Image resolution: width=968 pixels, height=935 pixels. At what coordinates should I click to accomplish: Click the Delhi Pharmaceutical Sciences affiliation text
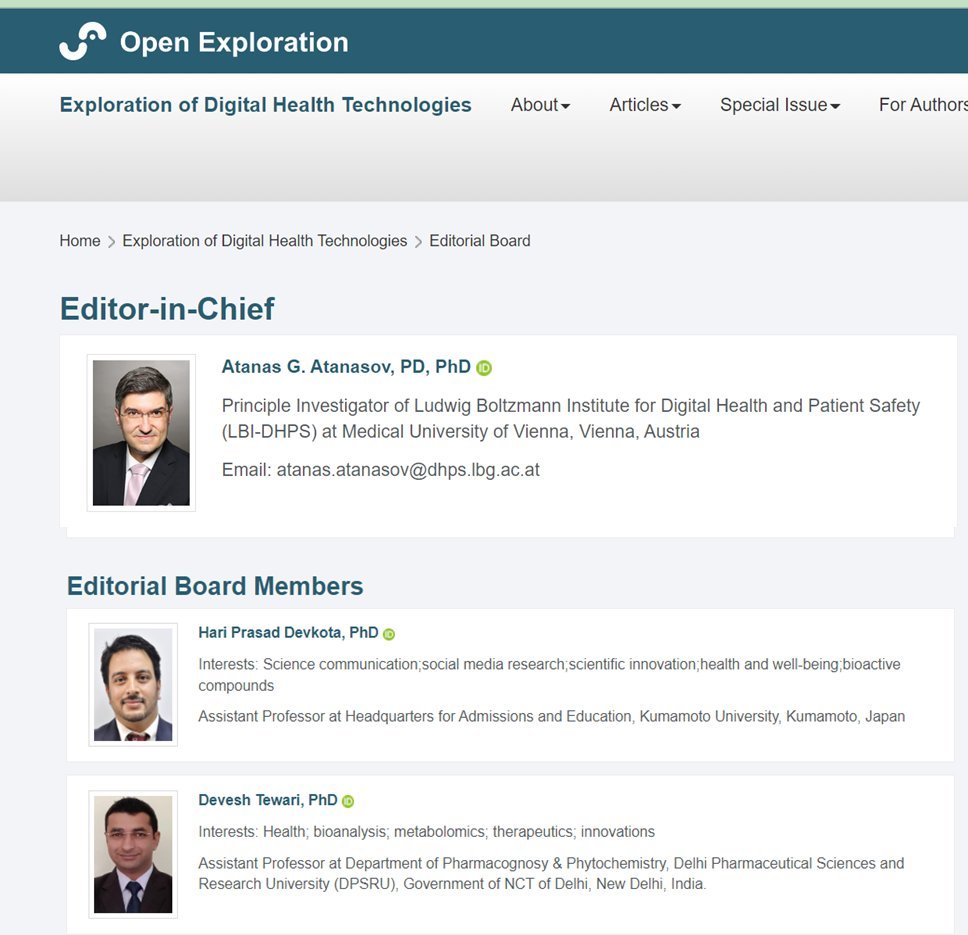click(x=551, y=873)
